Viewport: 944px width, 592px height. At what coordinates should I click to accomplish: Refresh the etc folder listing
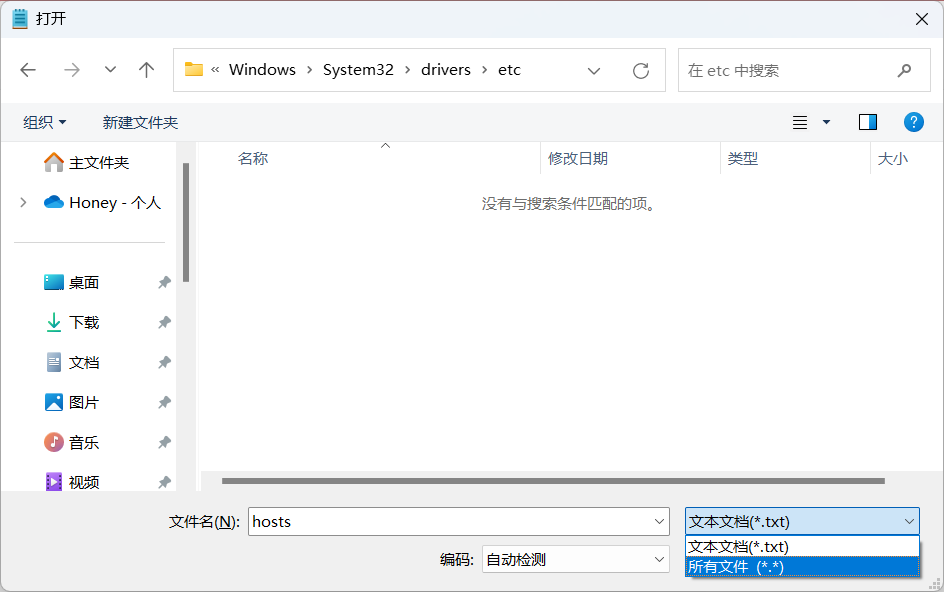641,71
